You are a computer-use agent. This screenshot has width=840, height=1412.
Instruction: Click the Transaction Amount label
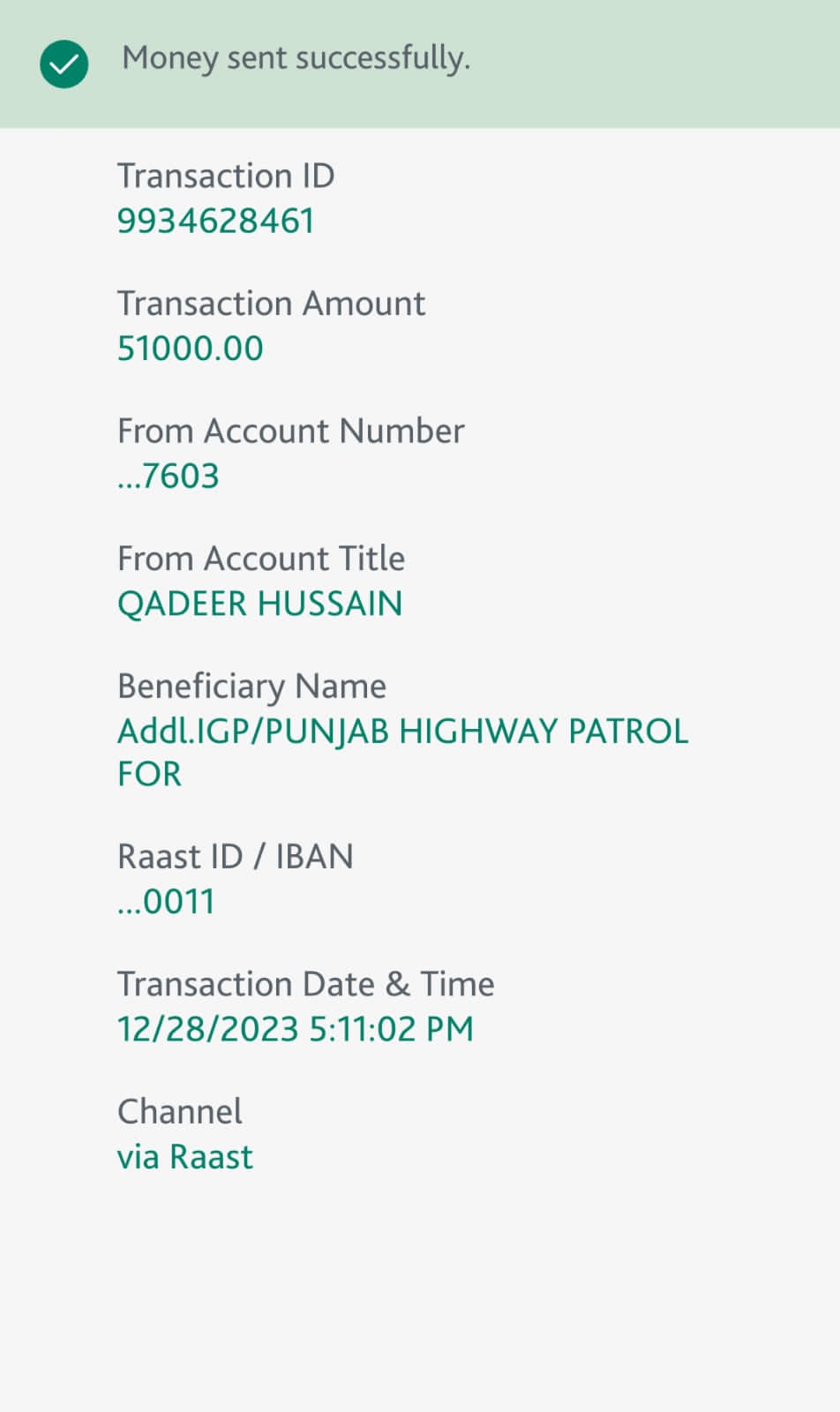click(271, 304)
